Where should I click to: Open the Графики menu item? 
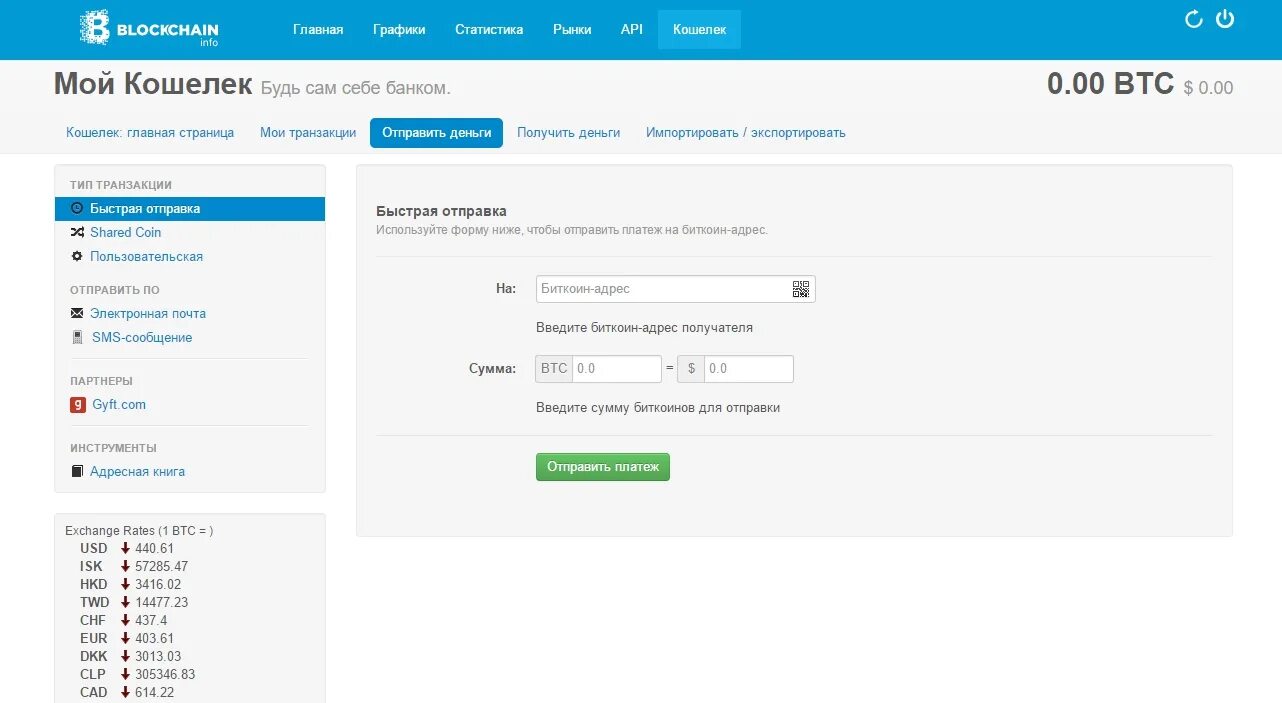pyautogui.click(x=399, y=29)
